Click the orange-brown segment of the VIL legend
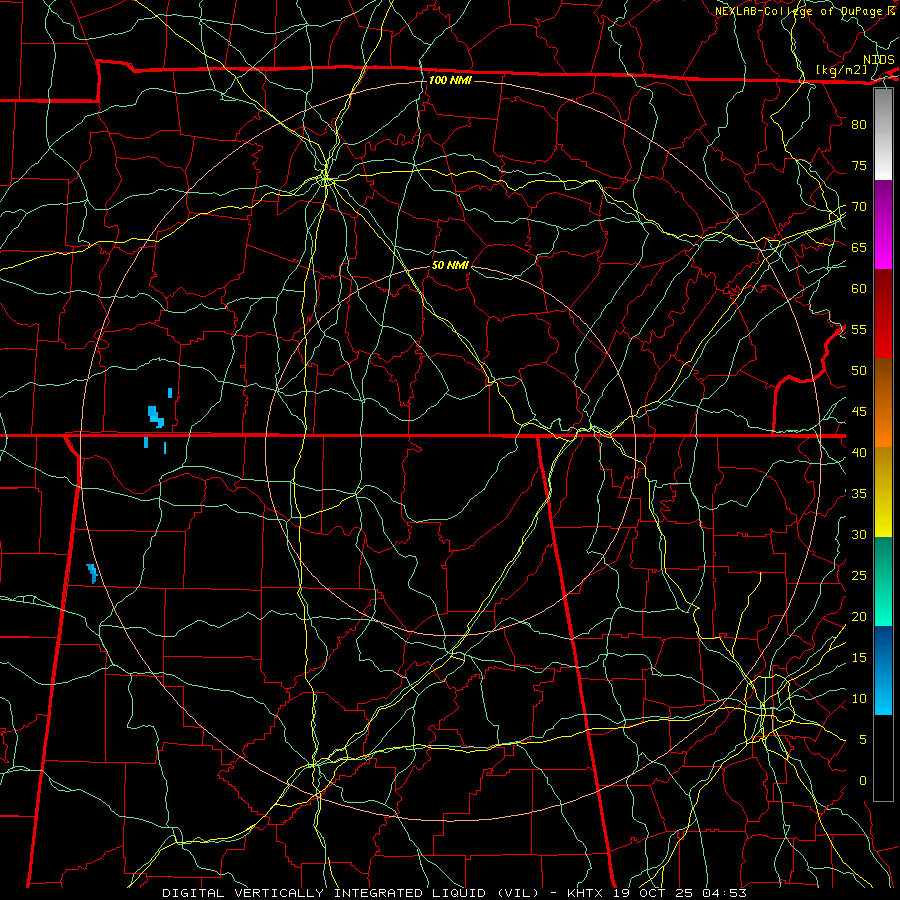This screenshot has height=900, width=900. 883,402
